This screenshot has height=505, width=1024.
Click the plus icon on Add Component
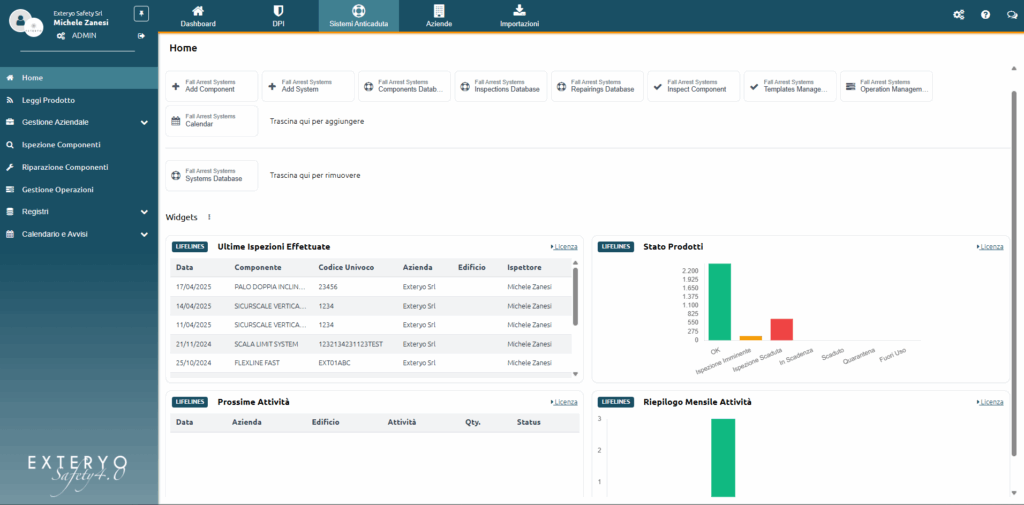(175, 86)
